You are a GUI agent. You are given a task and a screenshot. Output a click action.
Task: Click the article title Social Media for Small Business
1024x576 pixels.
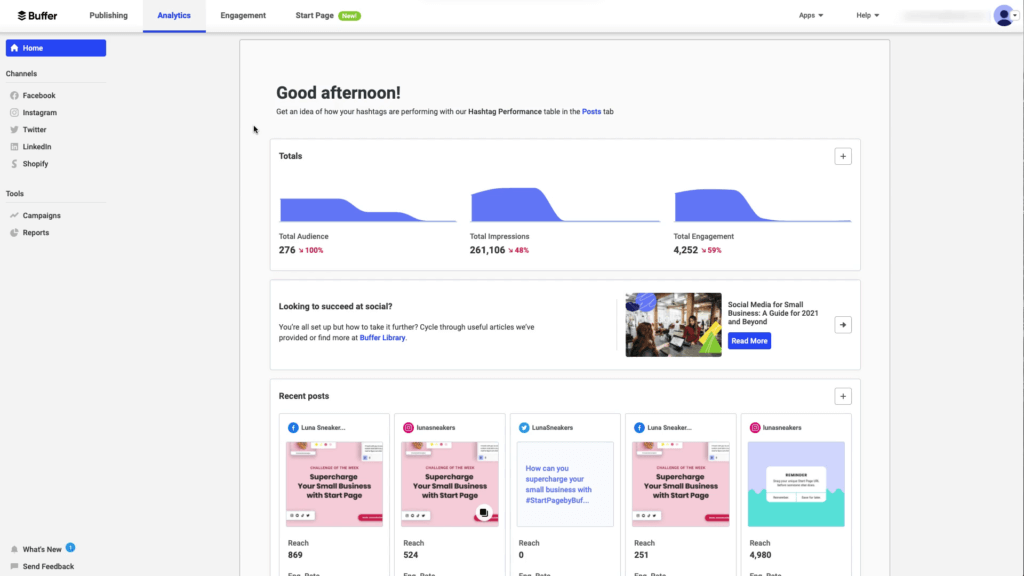(773, 313)
